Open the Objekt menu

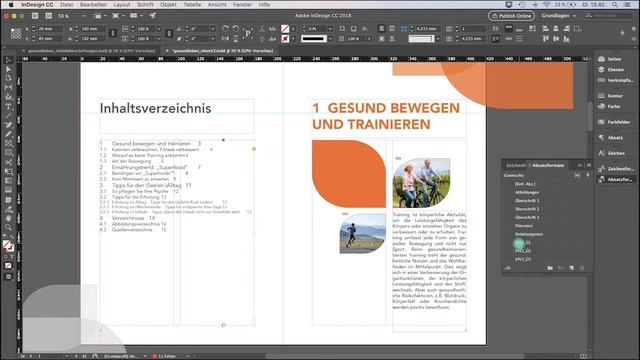coord(168,4)
